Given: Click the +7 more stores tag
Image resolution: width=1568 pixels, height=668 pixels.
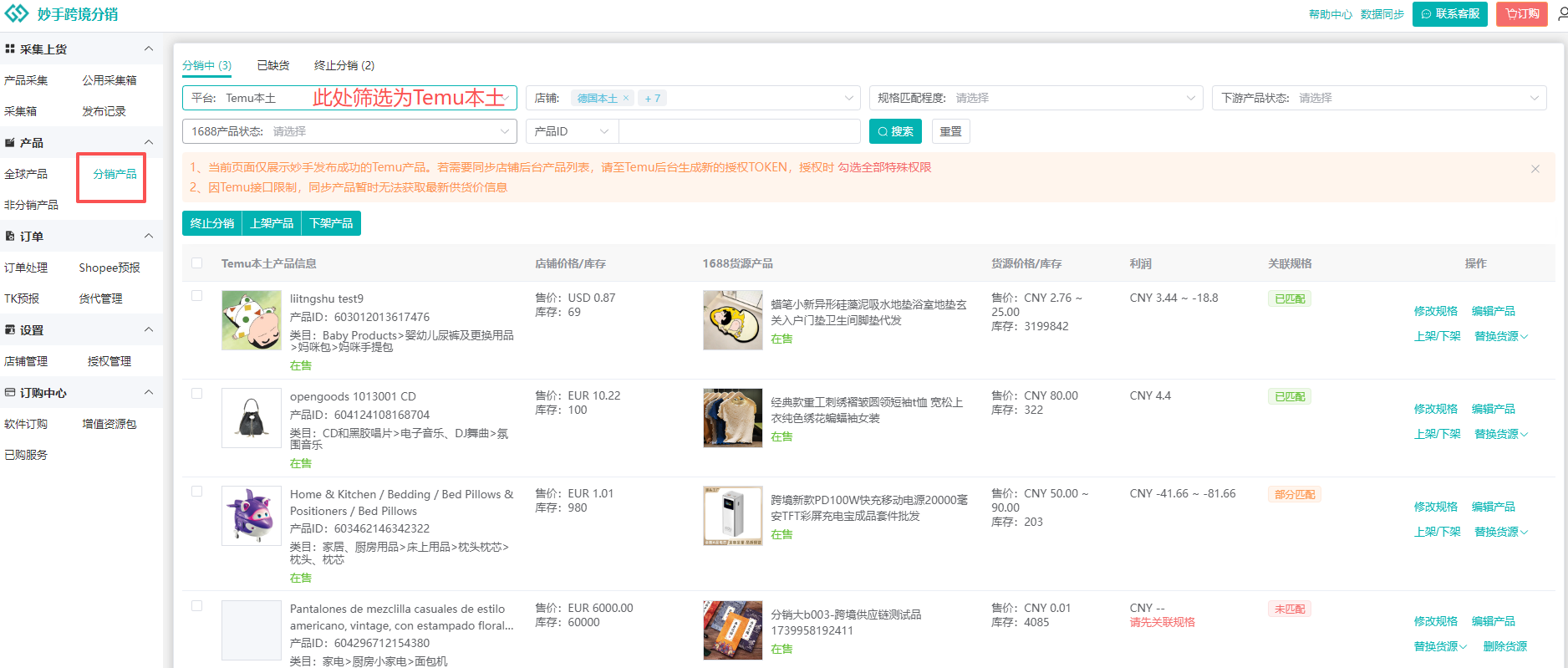Looking at the screenshot, I should pos(653,98).
